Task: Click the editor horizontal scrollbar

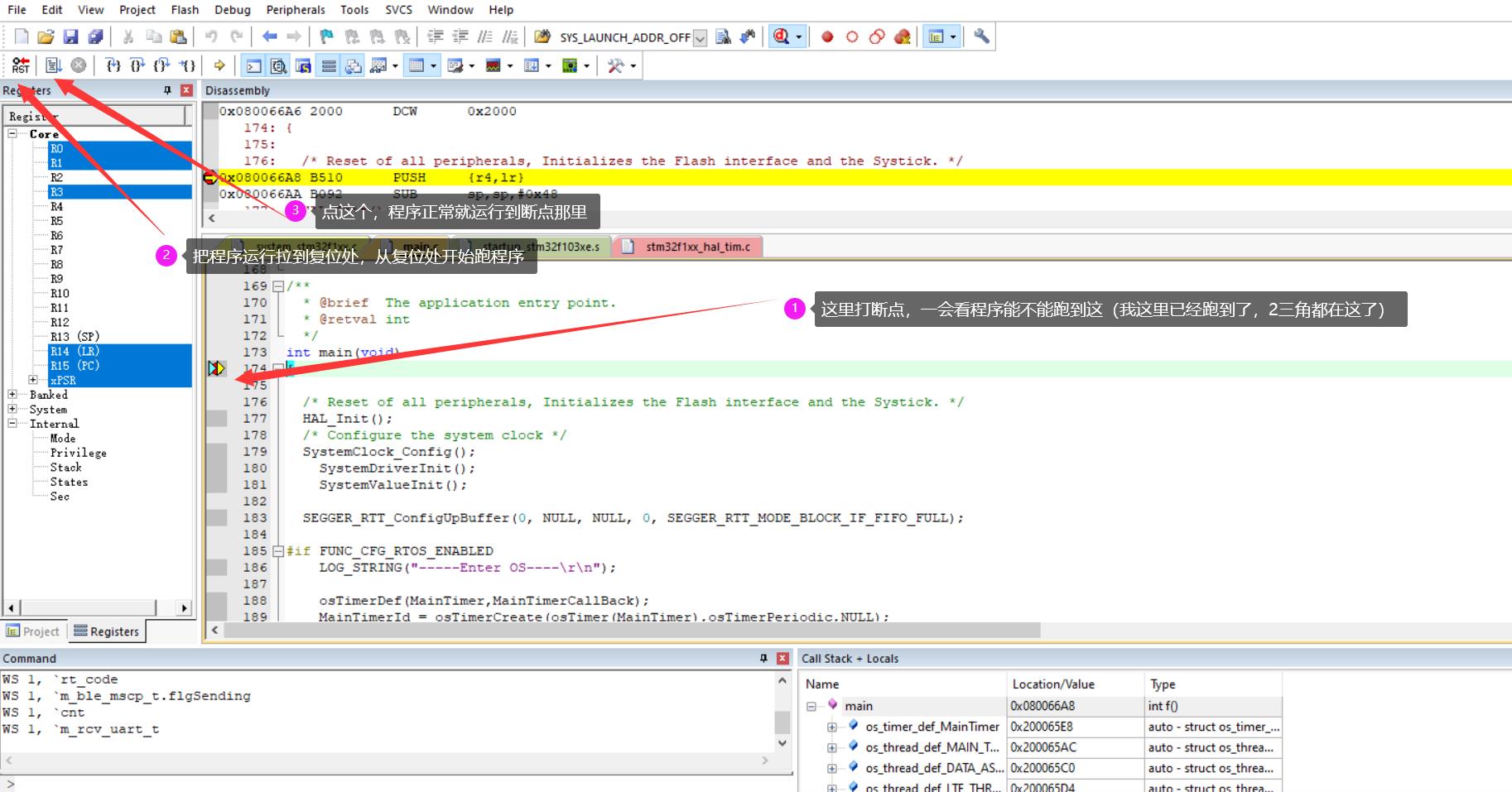Action: click(x=632, y=631)
